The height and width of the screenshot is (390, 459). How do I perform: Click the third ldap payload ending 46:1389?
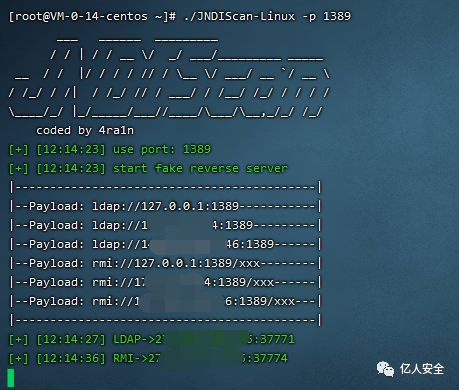[x=166, y=244]
